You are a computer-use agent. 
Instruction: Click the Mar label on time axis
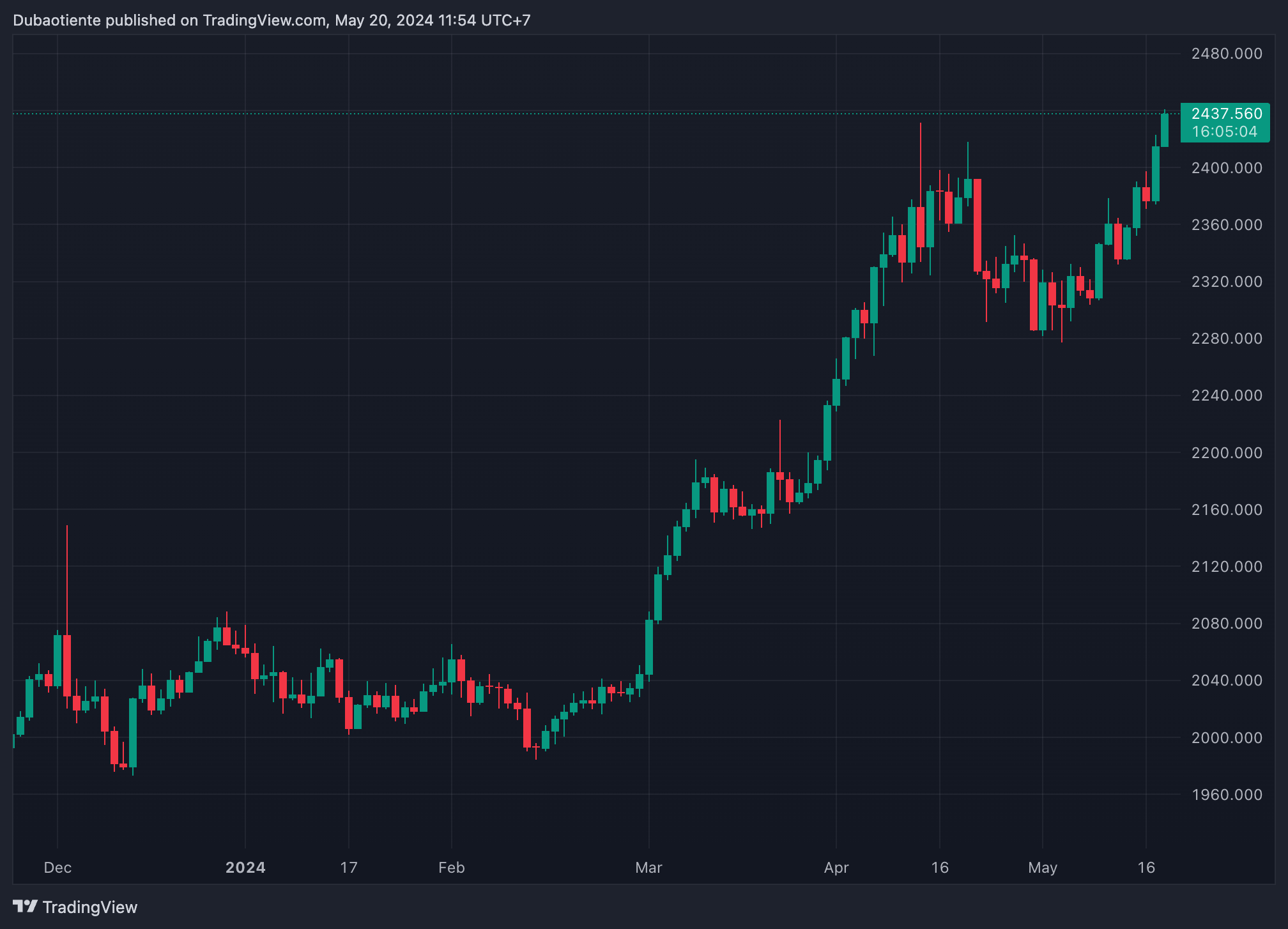tap(648, 868)
